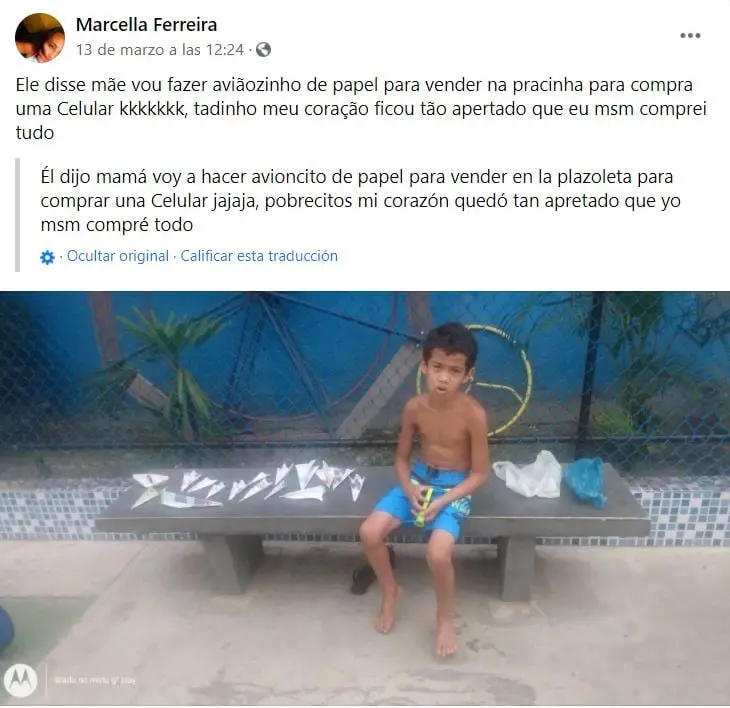Viewport: 730px width, 708px height.
Task: Click the blue translation settings gear icon
Action: tap(47, 257)
